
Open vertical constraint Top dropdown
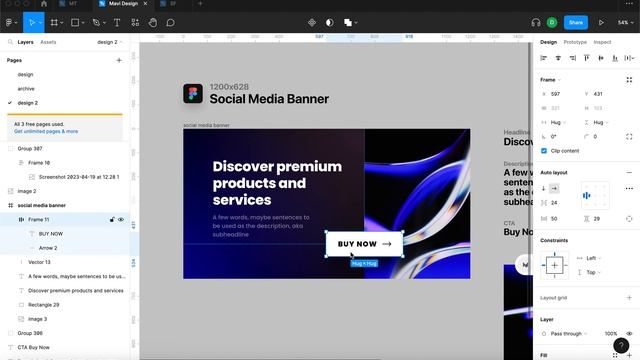[x=593, y=272]
